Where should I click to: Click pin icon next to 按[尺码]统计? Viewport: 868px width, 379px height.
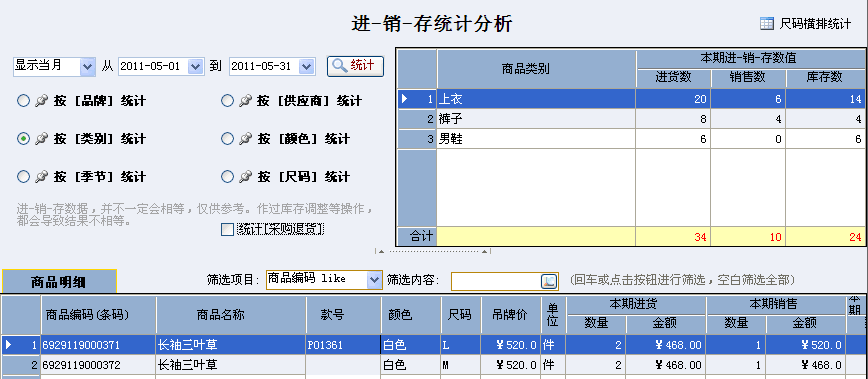click(245, 177)
